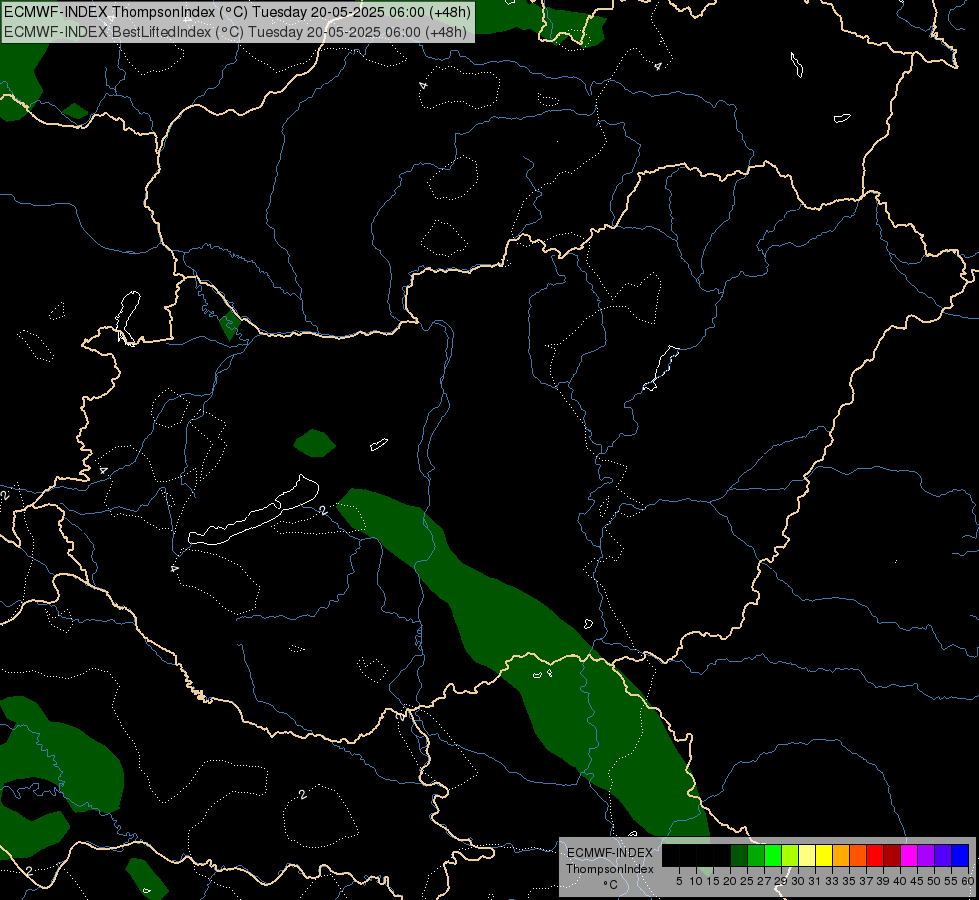This screenshot has width=979, height=900.
Task: Pick the medium green 25–27 legend swatch
Action: click(756, 855)
